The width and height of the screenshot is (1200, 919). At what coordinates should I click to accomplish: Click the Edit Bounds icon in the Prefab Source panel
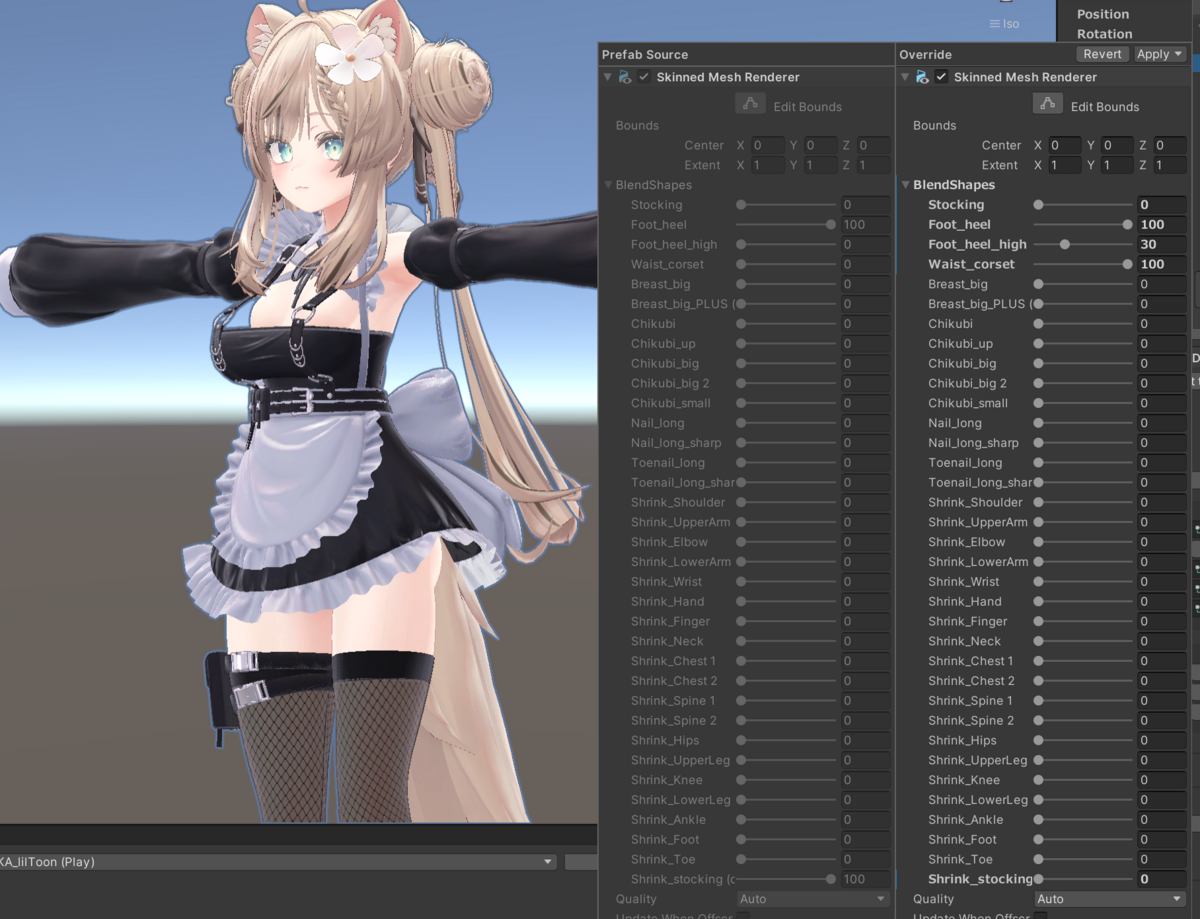[750, 103]
